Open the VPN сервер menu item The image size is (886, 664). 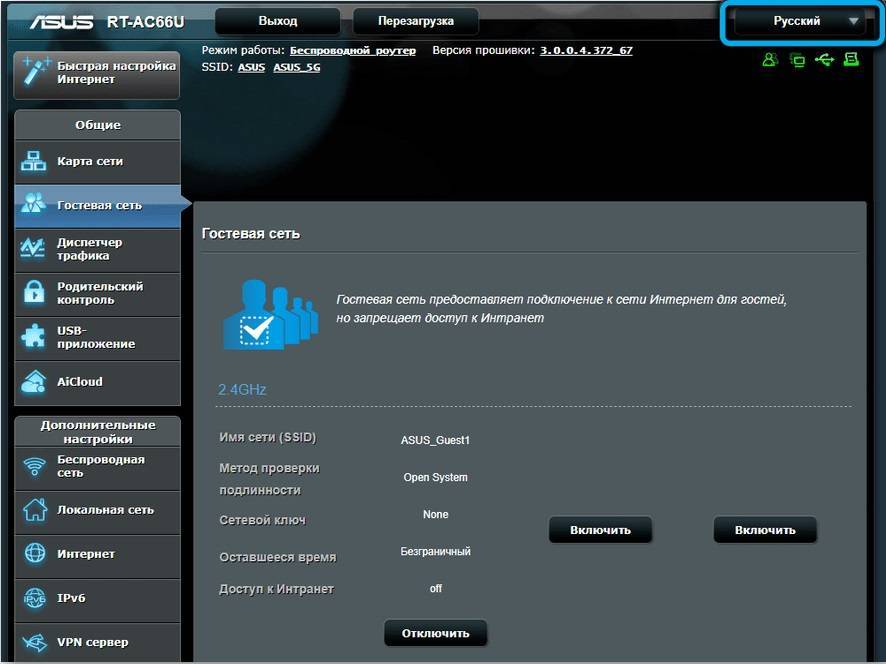92,642
